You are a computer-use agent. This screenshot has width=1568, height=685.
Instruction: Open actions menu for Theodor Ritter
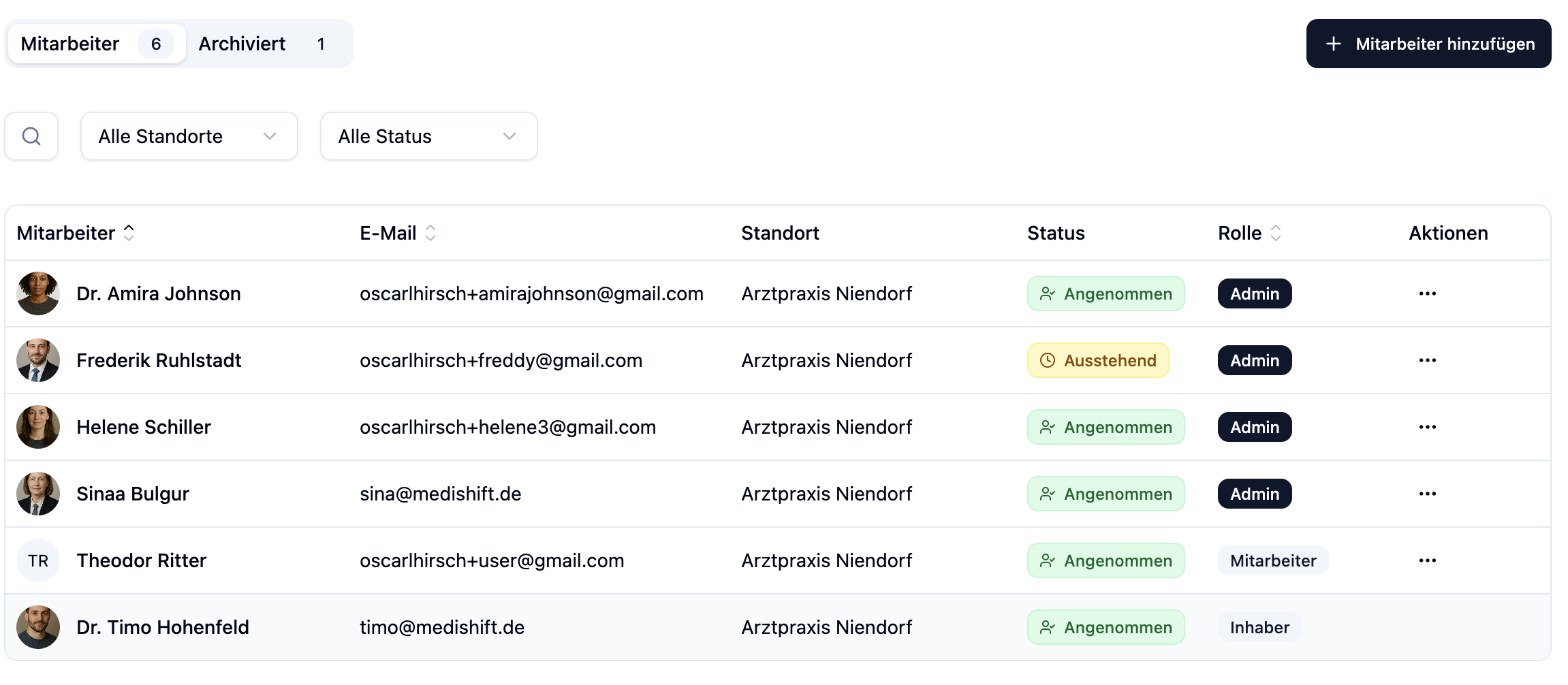[1427, 560]
